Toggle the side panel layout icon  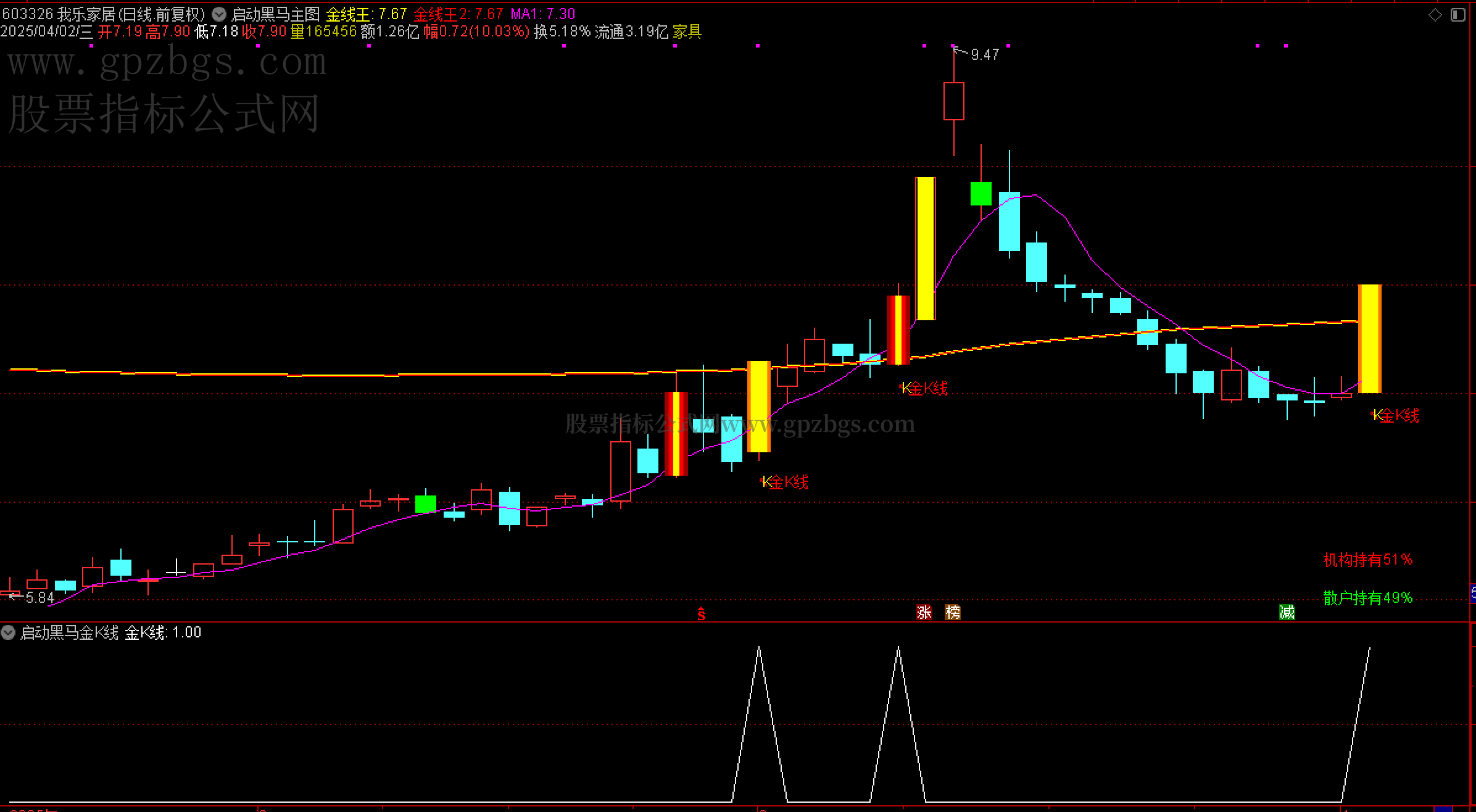pyautogui.click(x=1457, y=15)
